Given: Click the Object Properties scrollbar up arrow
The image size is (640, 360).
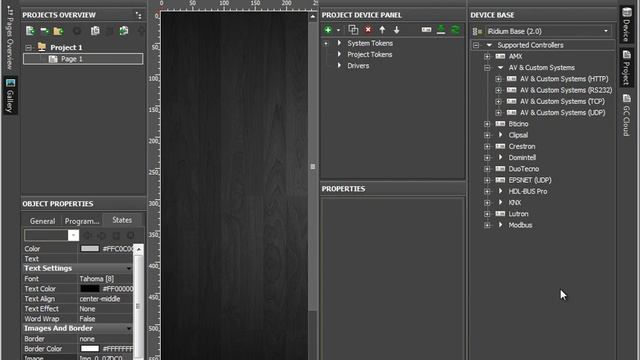Looking at the screenshot, I should [x=138, y=249].
